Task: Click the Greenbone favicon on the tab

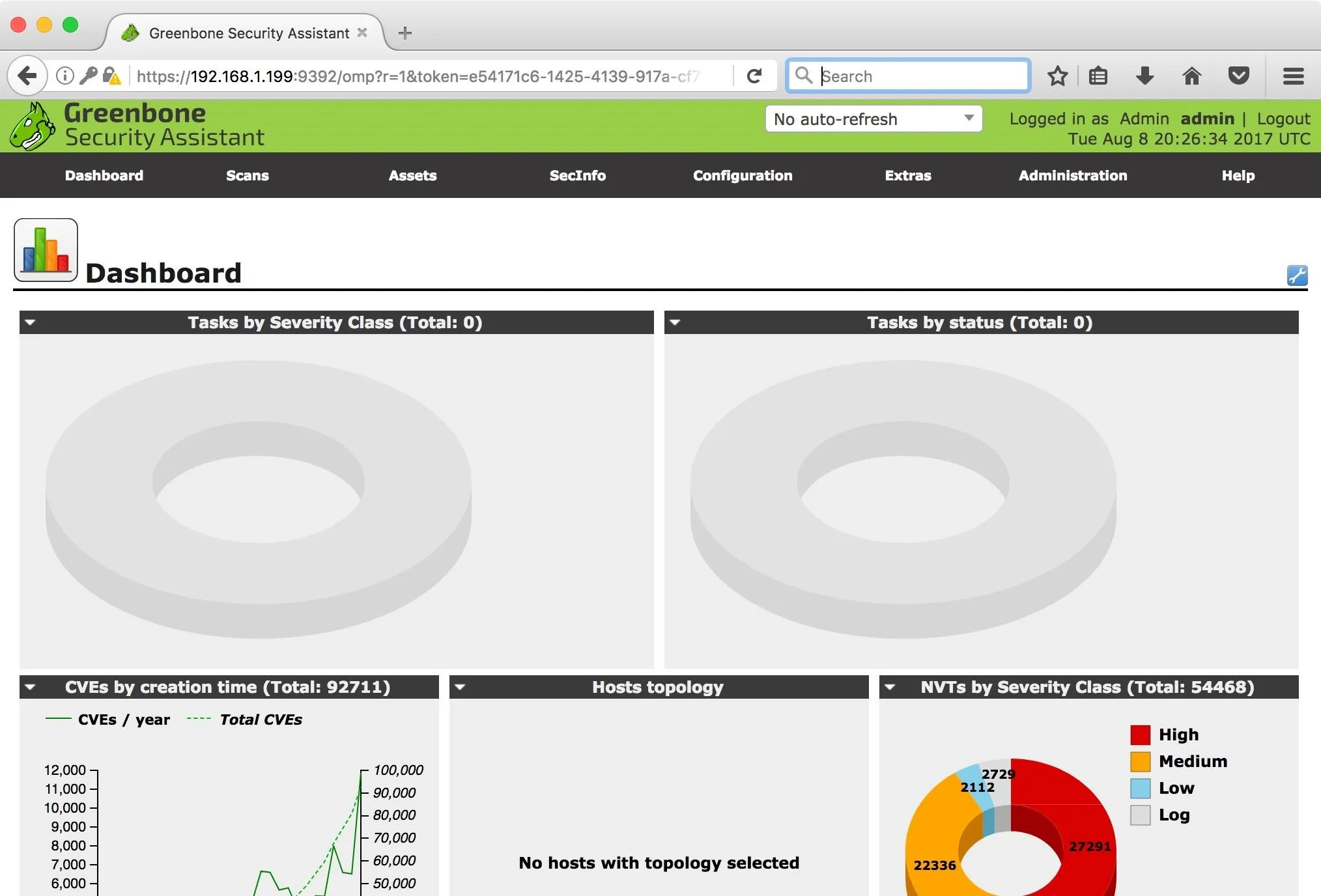Action: tap(131, 33)
